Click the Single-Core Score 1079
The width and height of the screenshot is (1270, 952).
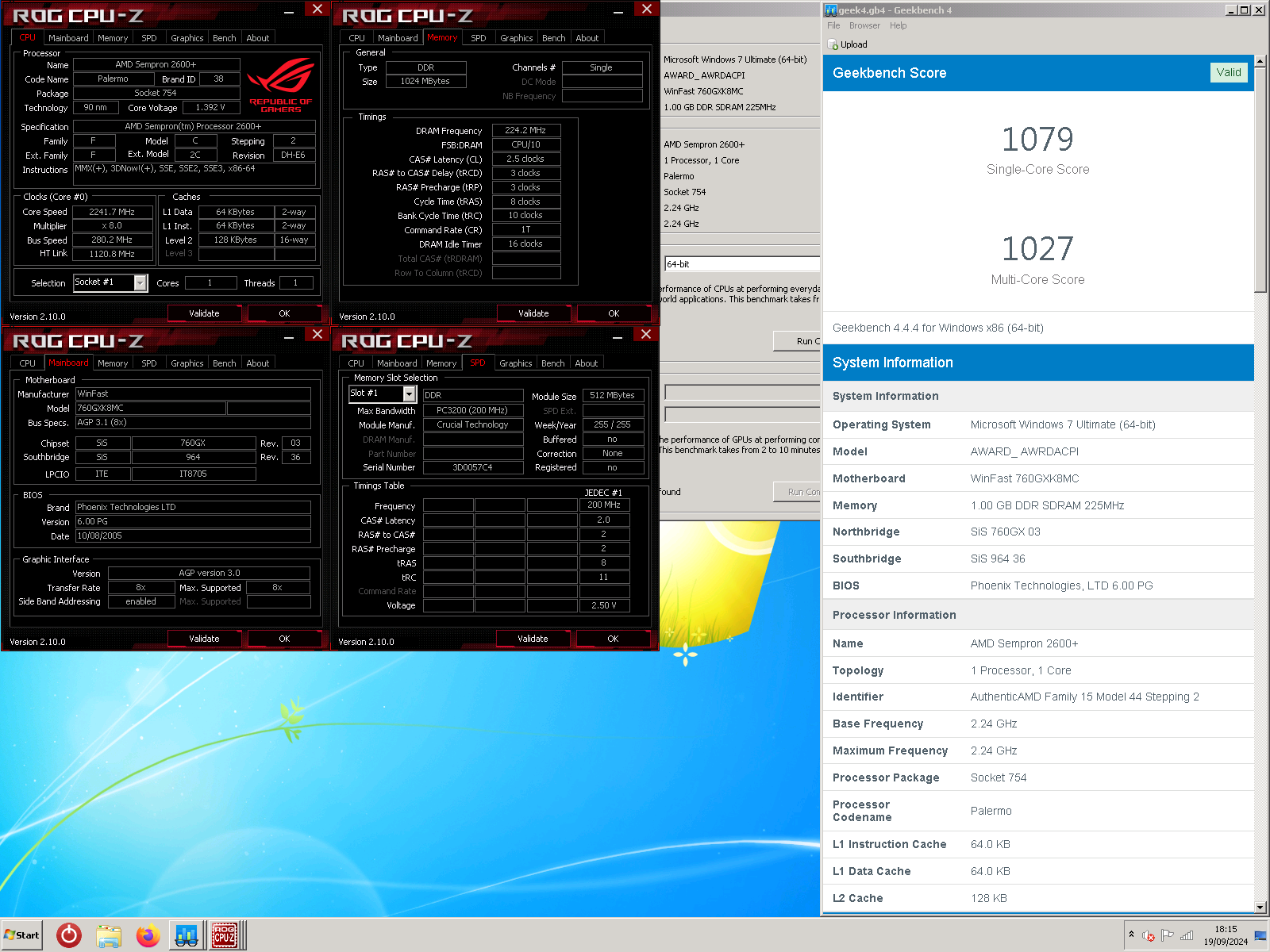(x=1037, y=140)
